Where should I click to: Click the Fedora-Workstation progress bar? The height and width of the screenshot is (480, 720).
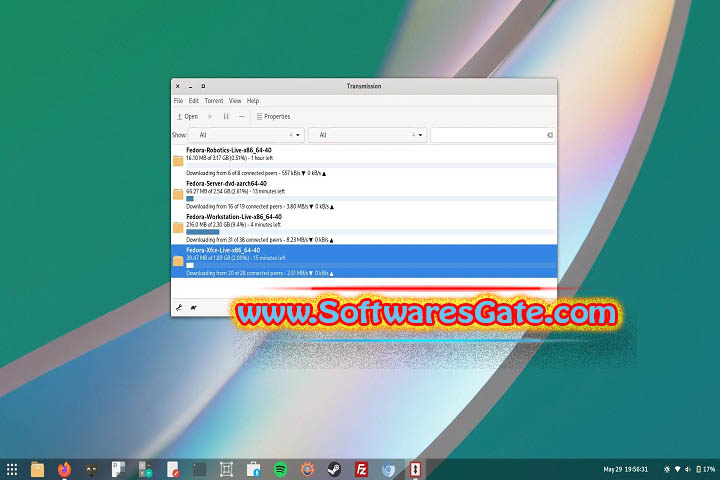(371, 232)
